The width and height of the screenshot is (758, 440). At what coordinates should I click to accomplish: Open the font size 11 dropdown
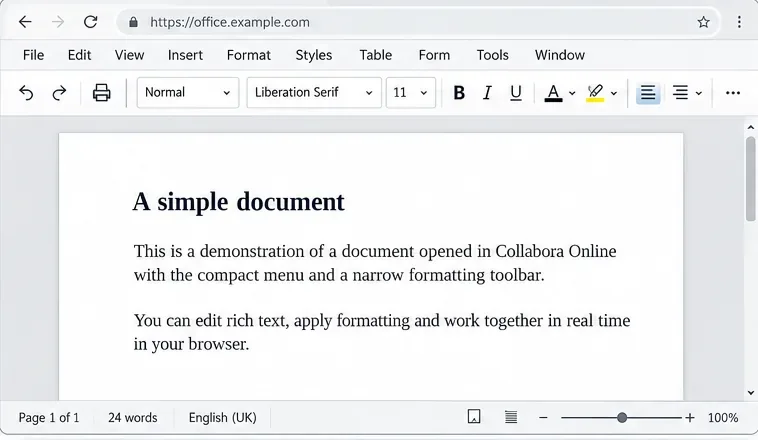[x=410, y=92]
